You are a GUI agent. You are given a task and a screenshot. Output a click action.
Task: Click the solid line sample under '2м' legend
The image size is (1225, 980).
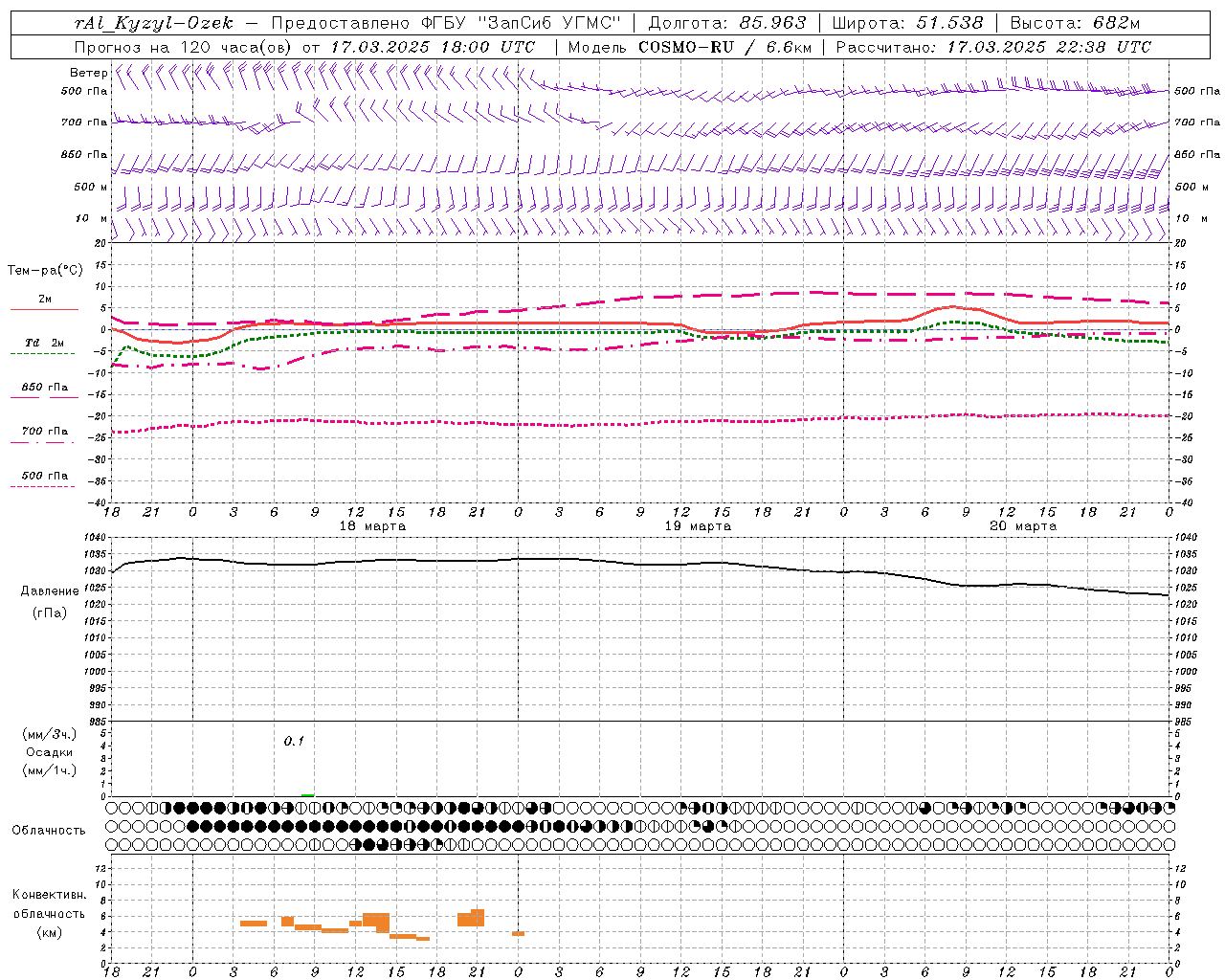tap(44, 309)
